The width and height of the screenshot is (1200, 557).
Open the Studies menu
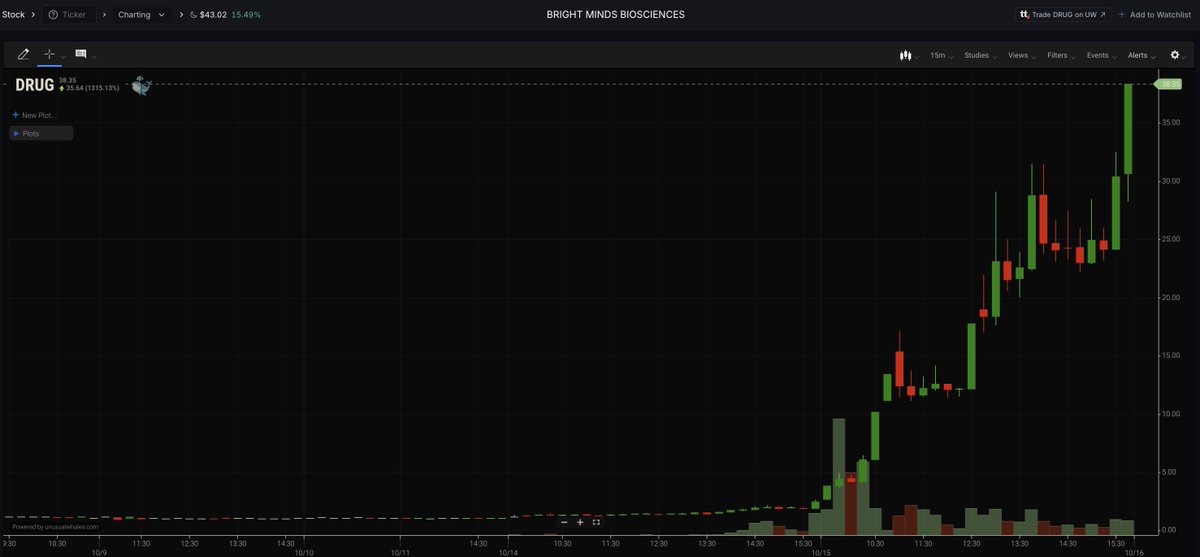980,55
